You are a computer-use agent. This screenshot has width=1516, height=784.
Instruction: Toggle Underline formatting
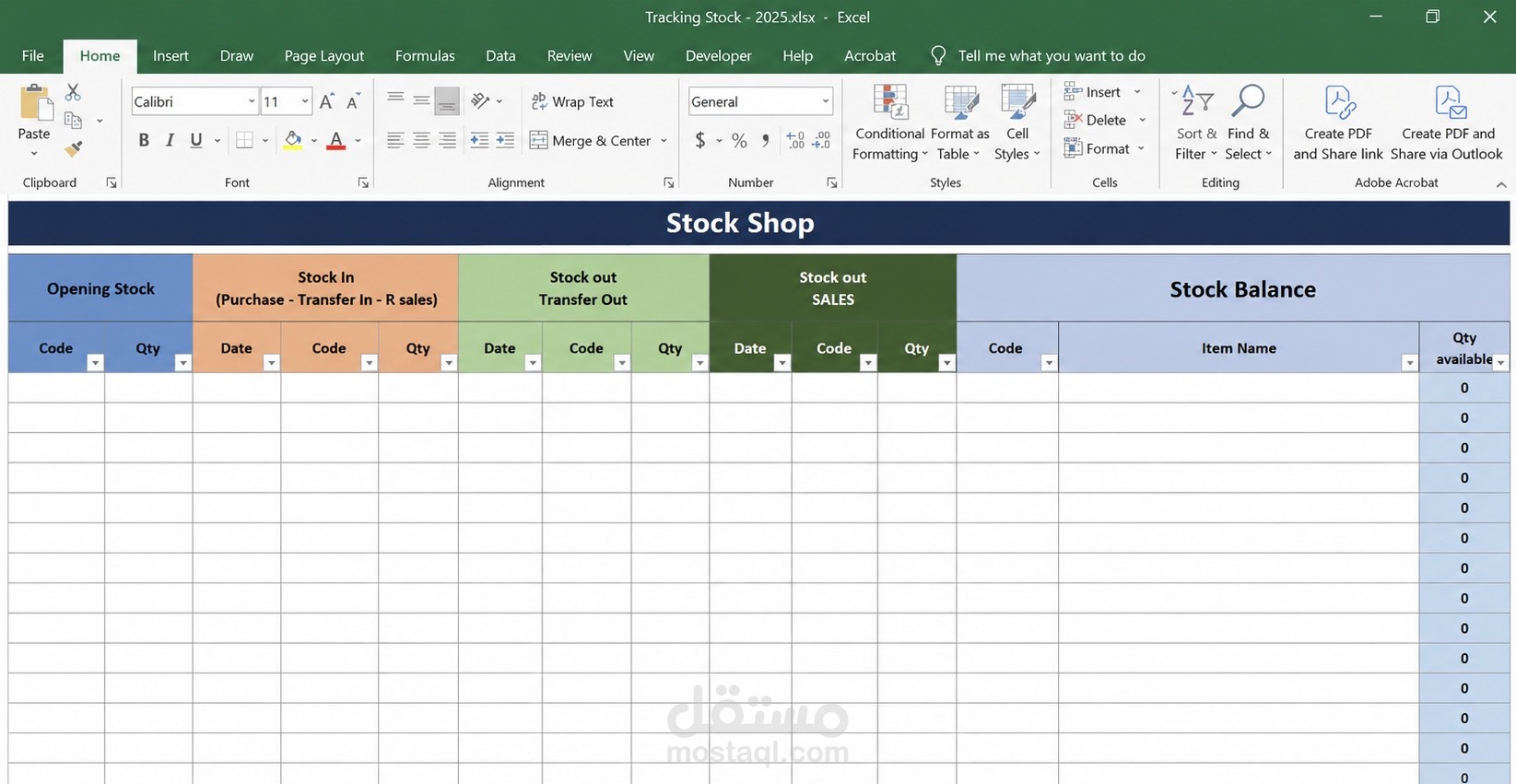(195, 140)
